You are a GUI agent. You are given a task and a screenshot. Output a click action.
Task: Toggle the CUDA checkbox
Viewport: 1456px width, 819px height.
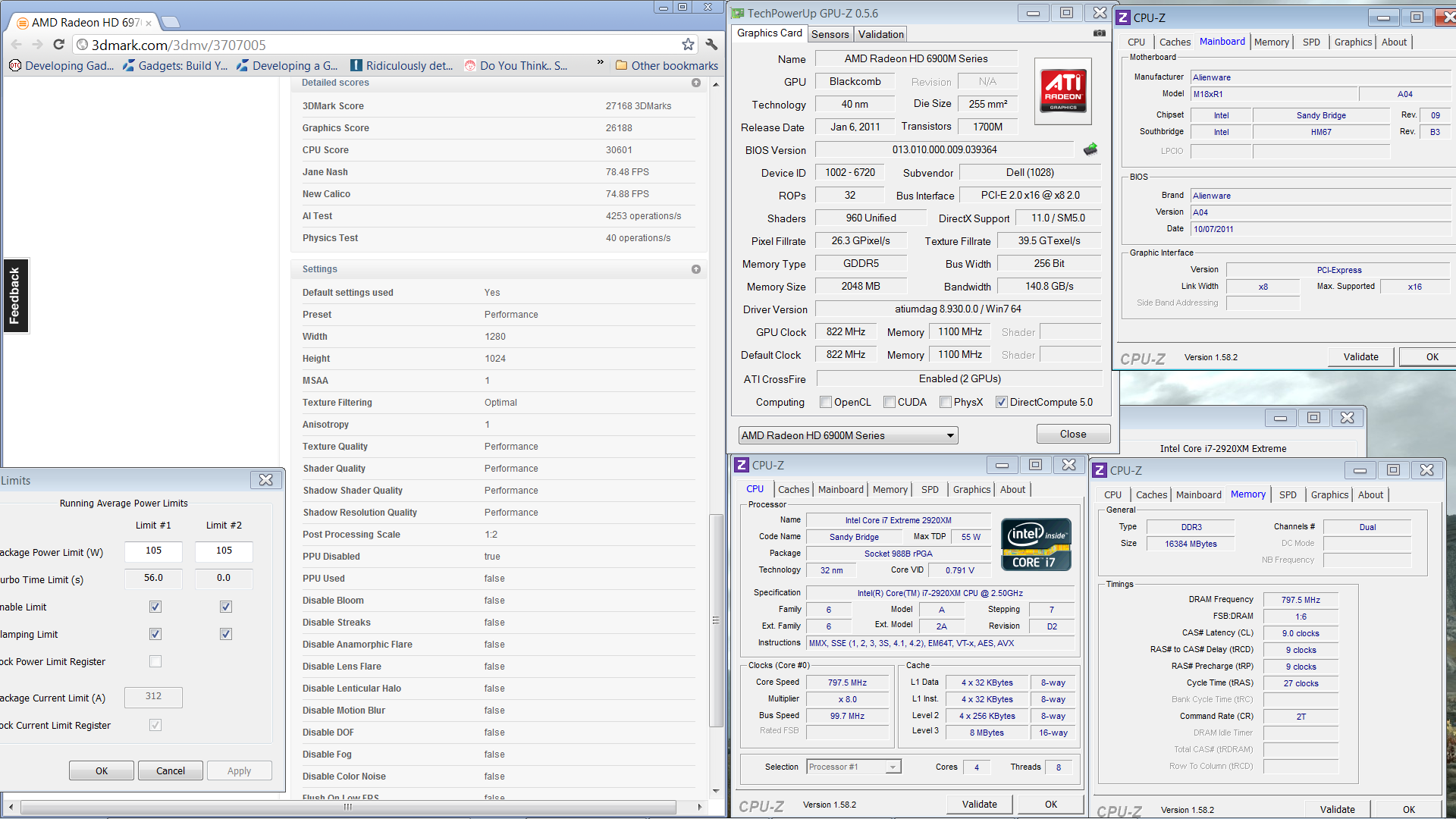click(889, 402)
